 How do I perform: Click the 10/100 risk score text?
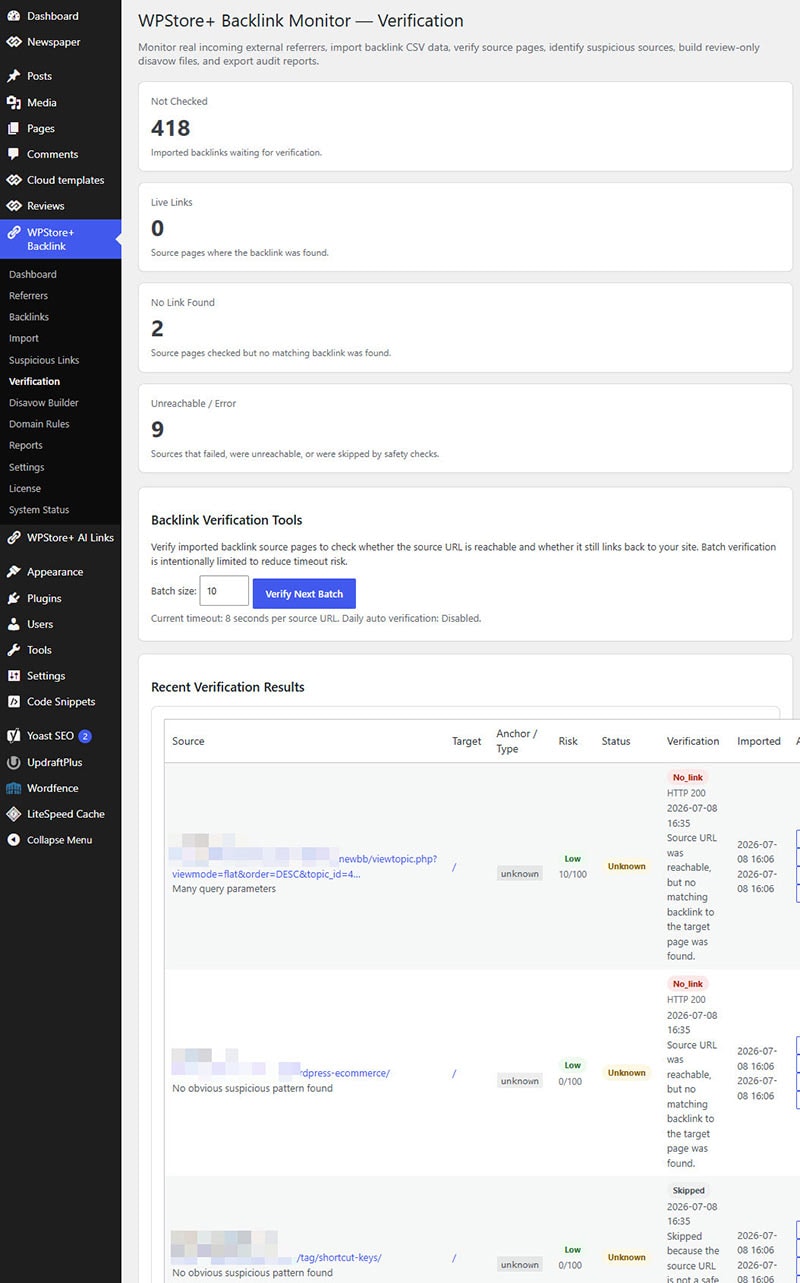572,874
